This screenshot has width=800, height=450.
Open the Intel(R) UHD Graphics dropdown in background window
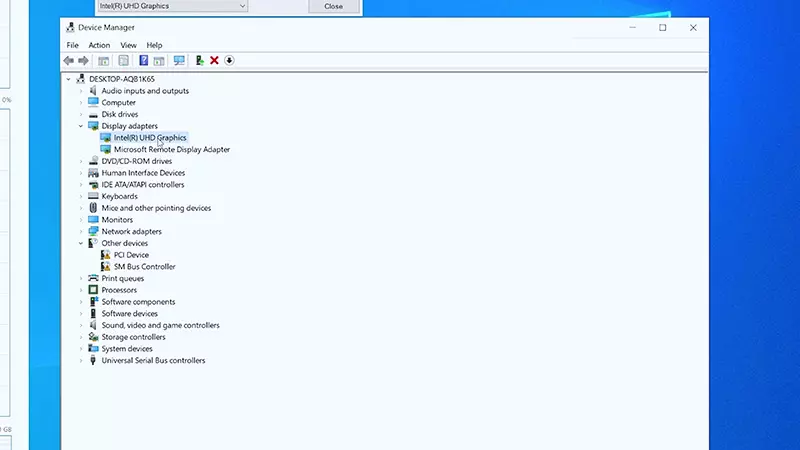(x=172, y=6)
